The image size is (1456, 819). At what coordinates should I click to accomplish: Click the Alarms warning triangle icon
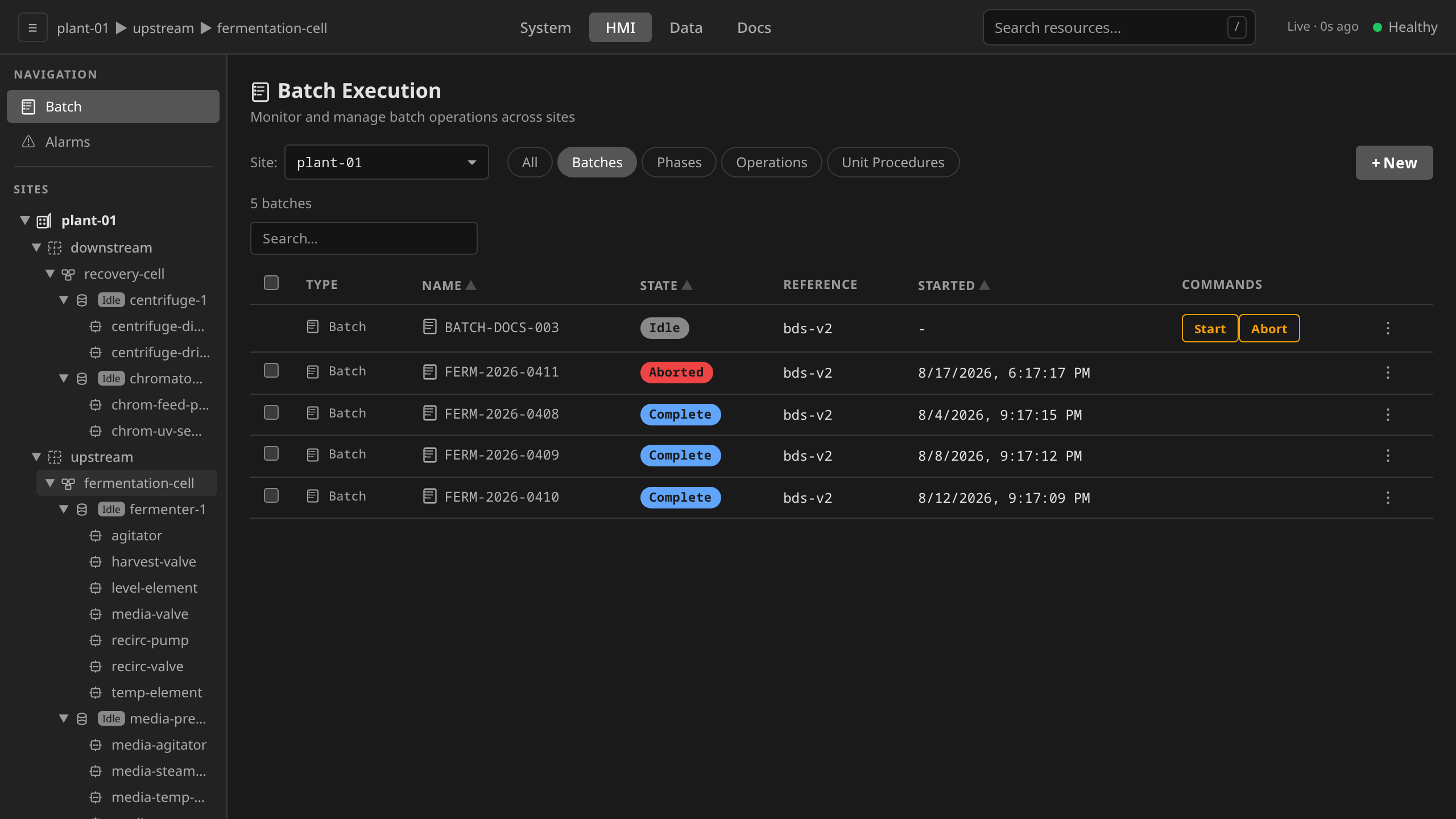[28, 142]
